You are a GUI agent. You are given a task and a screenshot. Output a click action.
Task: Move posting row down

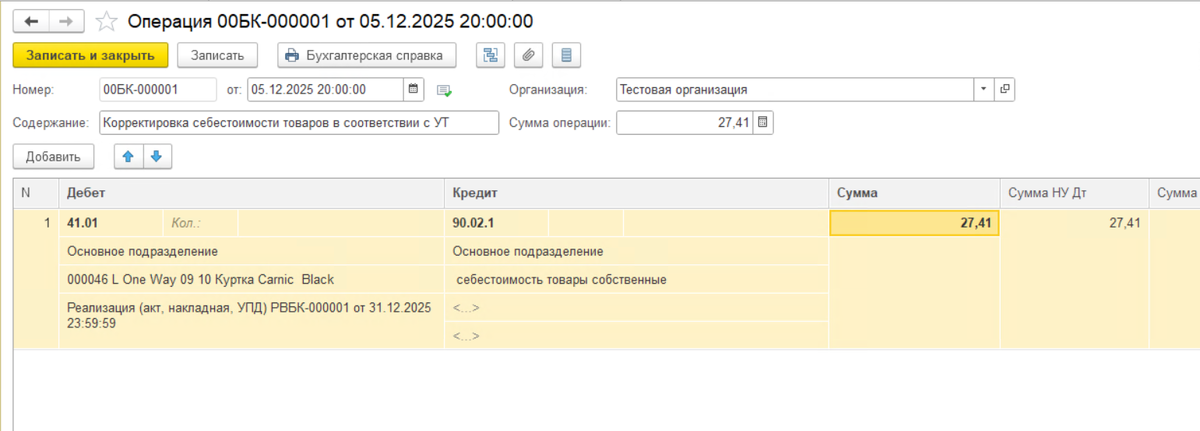click(x=158, y=156)
